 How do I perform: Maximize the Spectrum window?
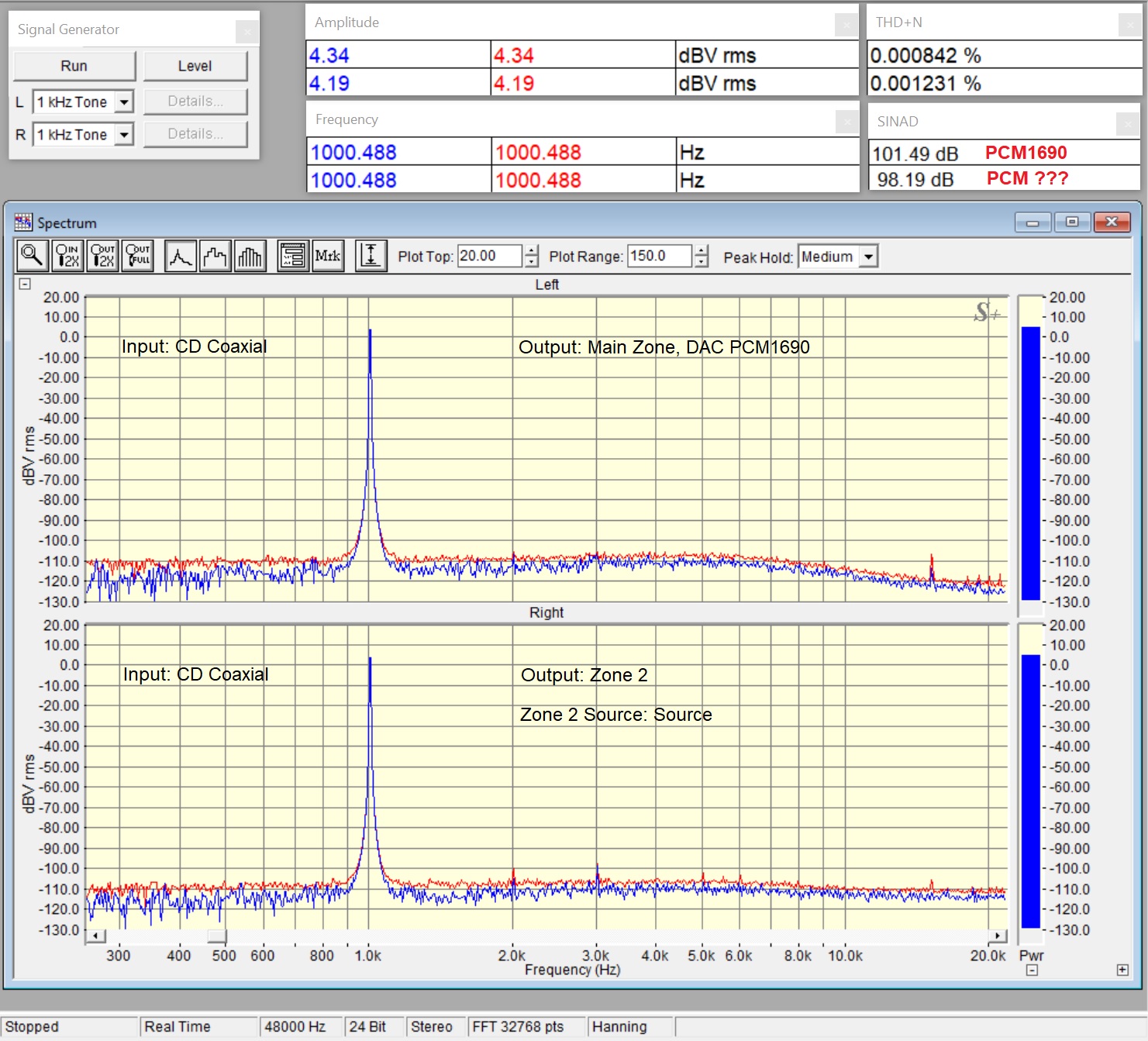1072,222
